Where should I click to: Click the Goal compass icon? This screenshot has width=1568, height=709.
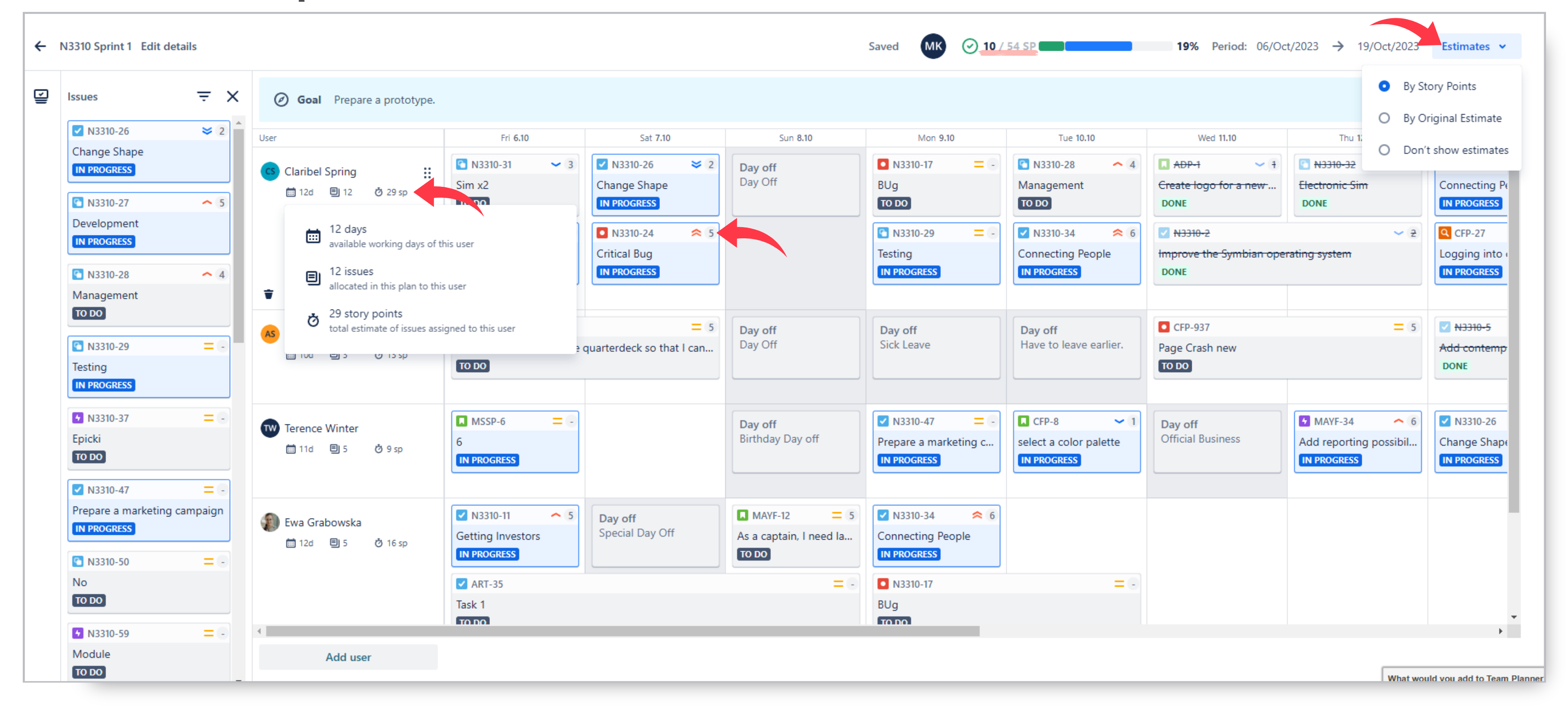281,99
